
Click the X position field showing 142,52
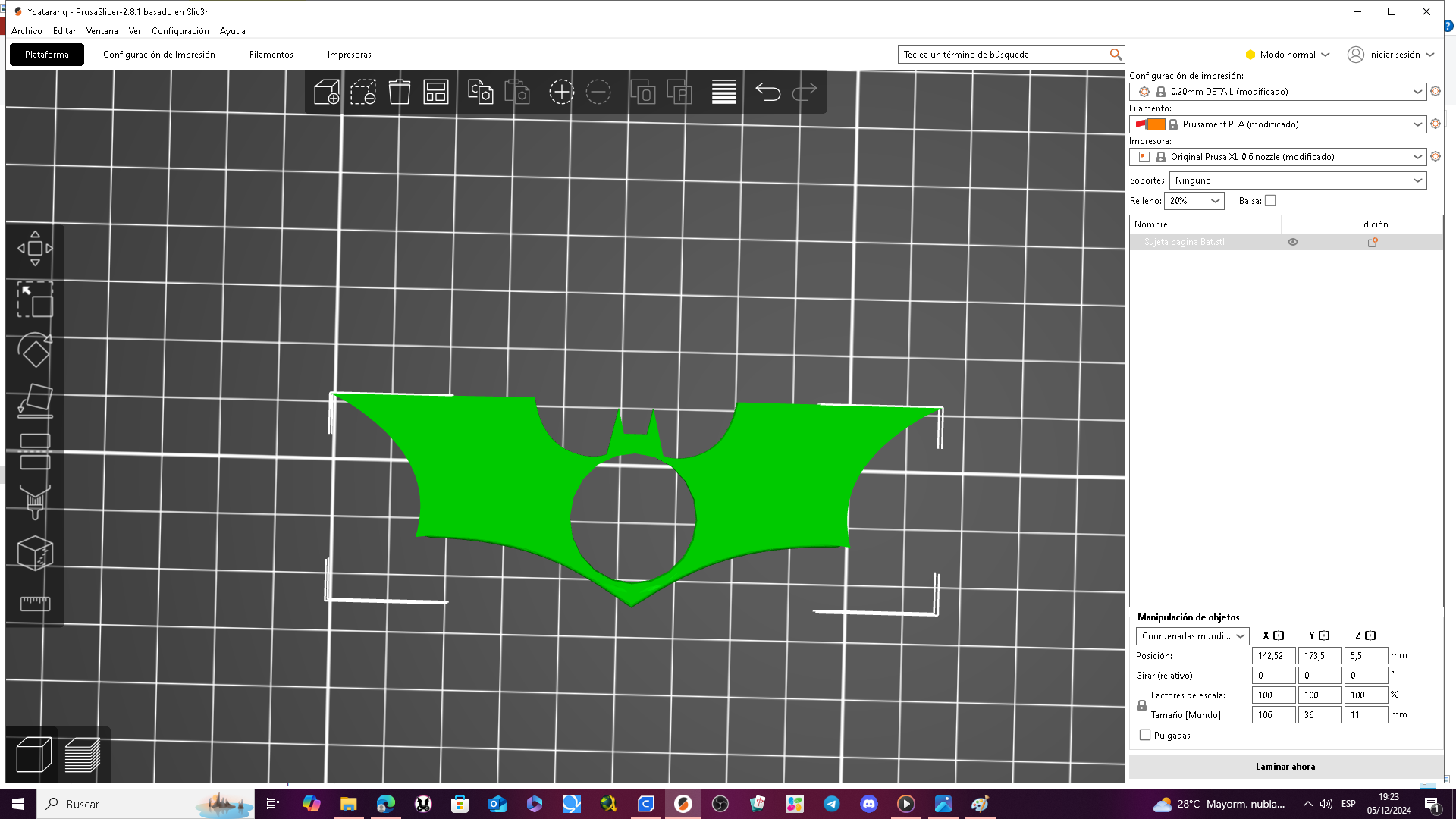(x=1273, y=656)
